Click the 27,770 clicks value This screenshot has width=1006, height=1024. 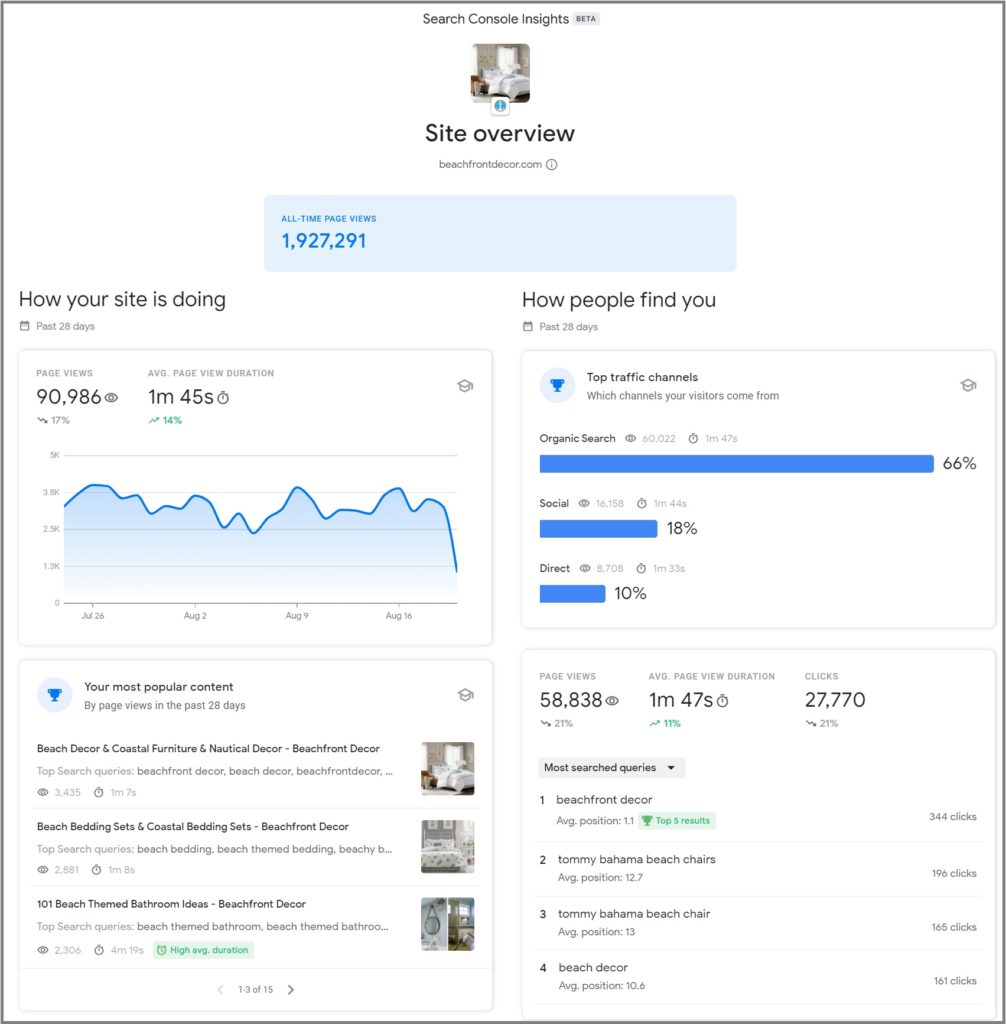pos(835,700)
